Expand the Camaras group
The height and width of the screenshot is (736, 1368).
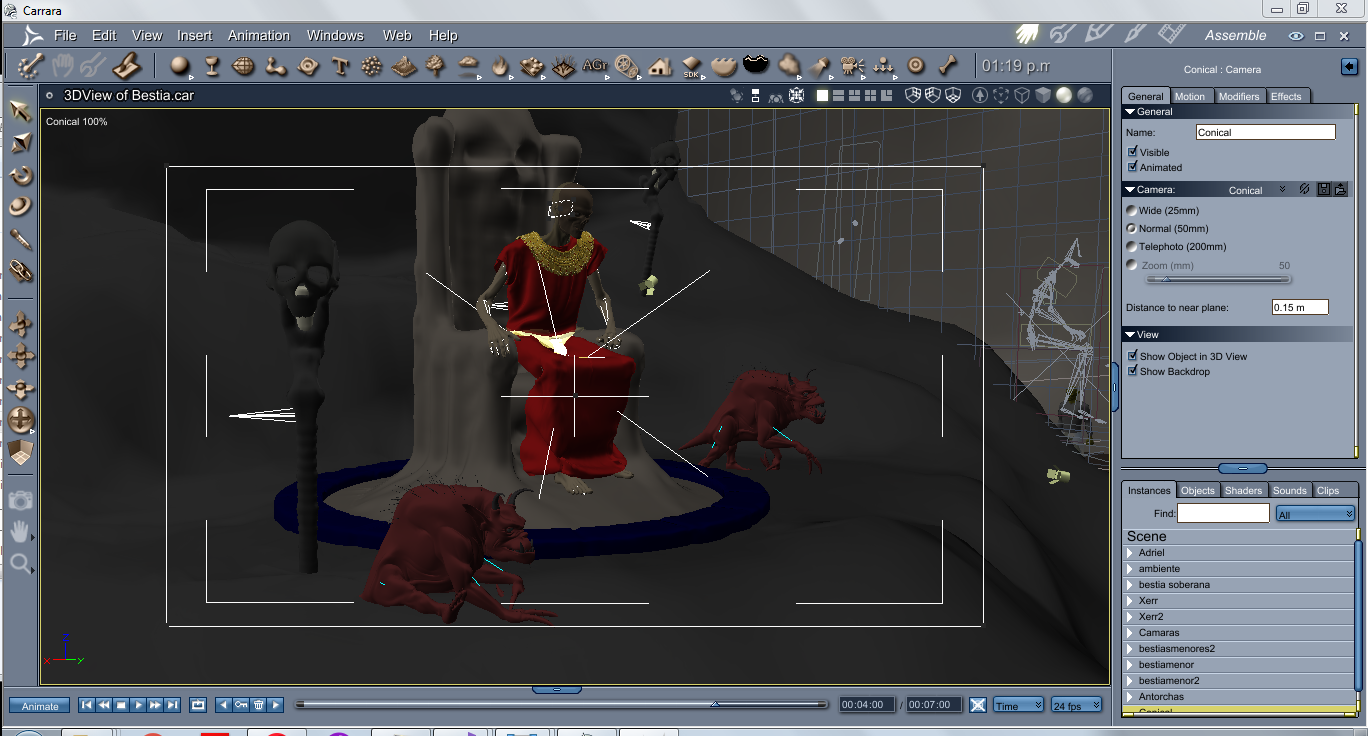pyautogui.click(x=1130, y=633)
